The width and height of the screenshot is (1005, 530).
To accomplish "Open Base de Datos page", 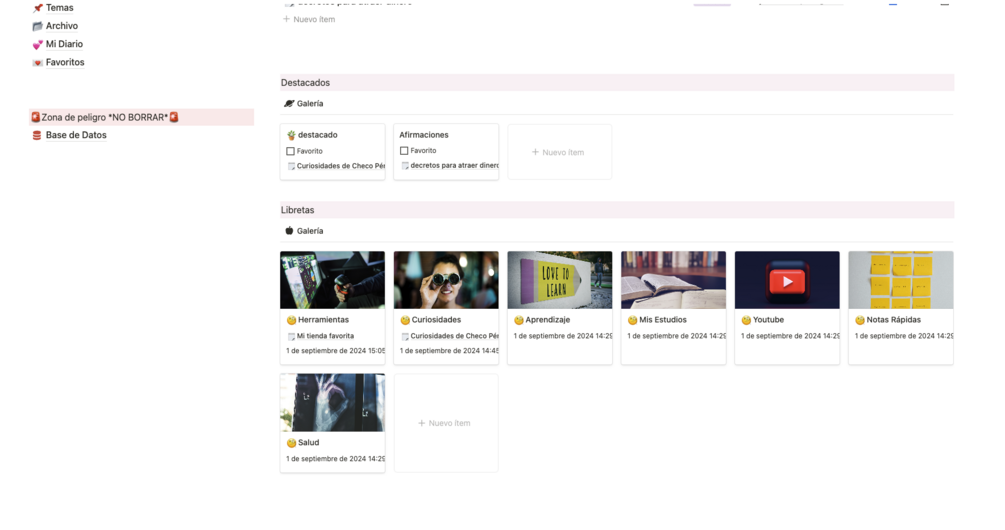I will (x=76, y=135).
